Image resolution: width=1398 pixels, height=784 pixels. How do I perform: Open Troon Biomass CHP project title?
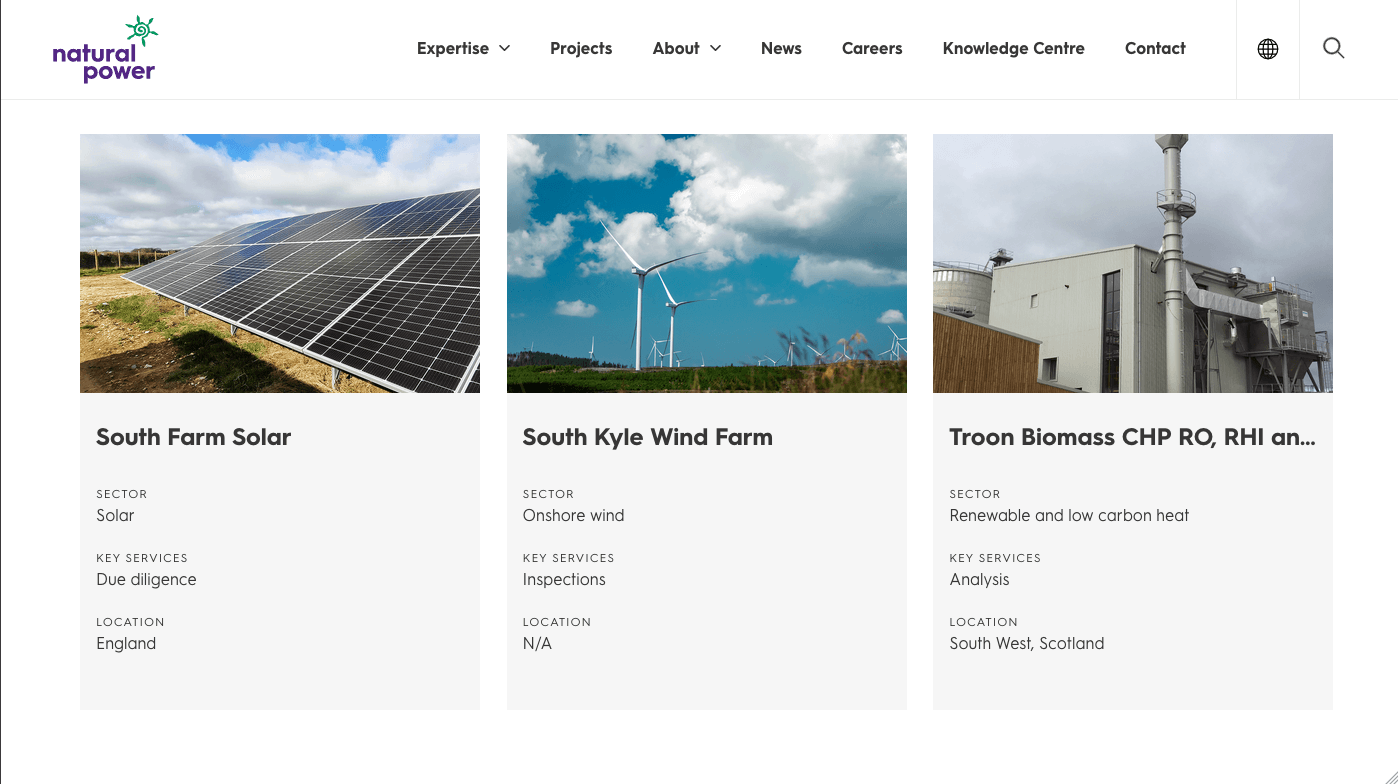[1132, 437]
